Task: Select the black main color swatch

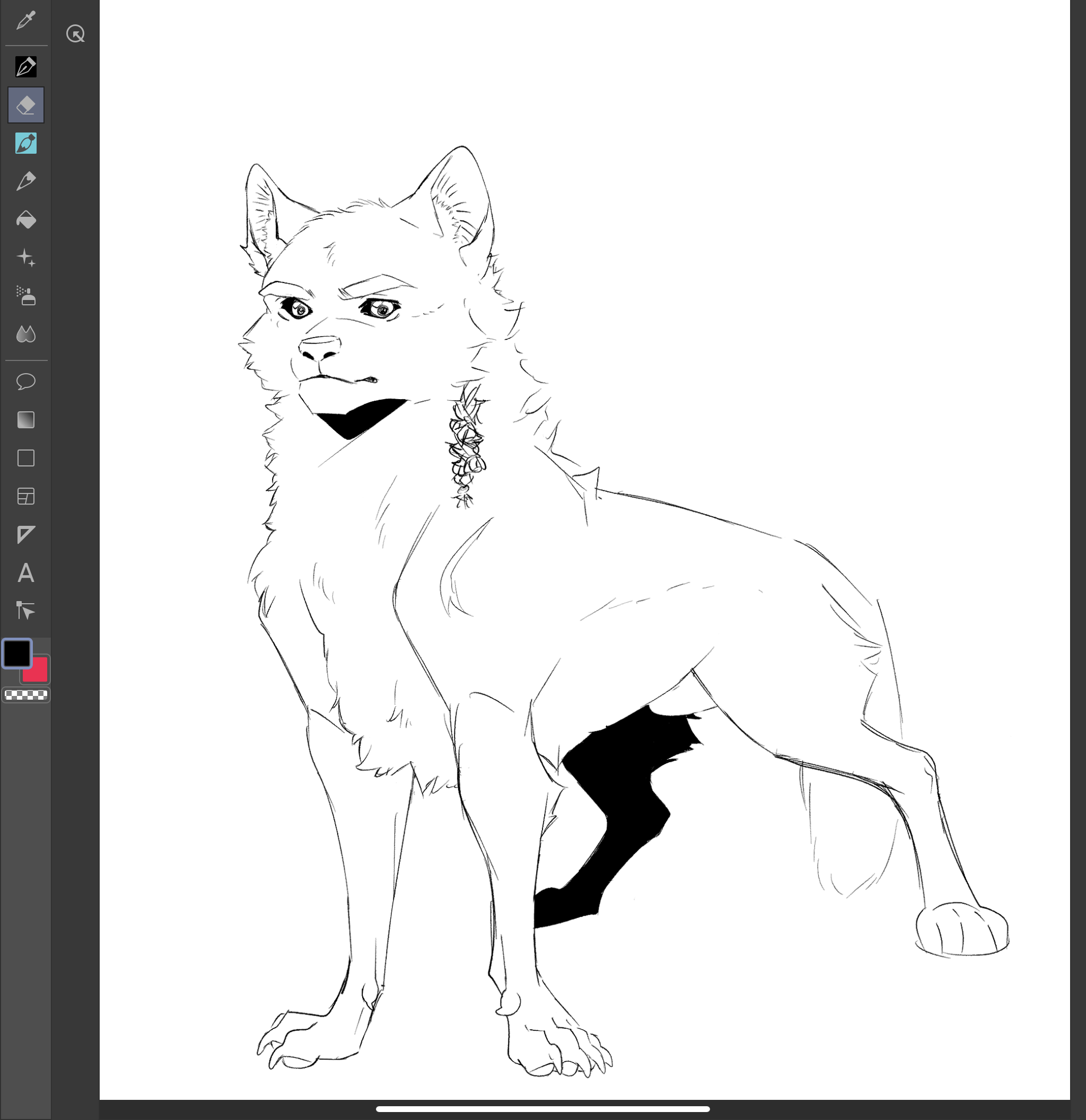Action: (x=17, y=654)
